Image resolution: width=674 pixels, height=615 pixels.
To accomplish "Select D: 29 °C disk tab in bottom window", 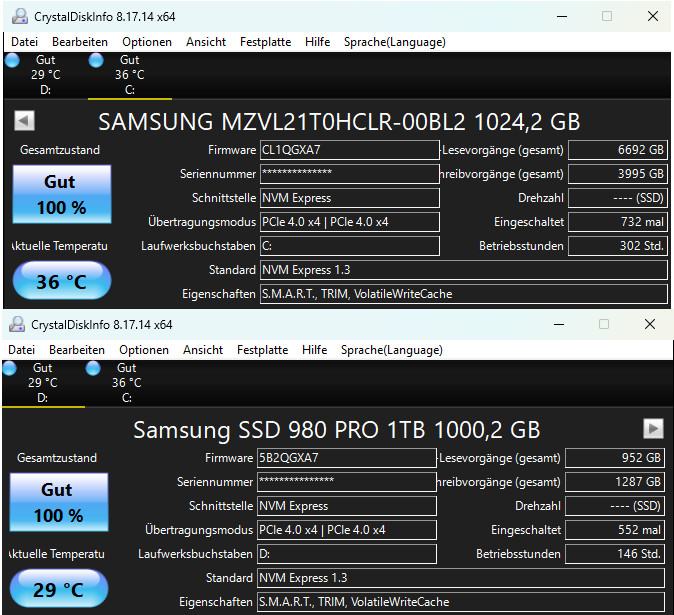I will (x=43, y=383).
